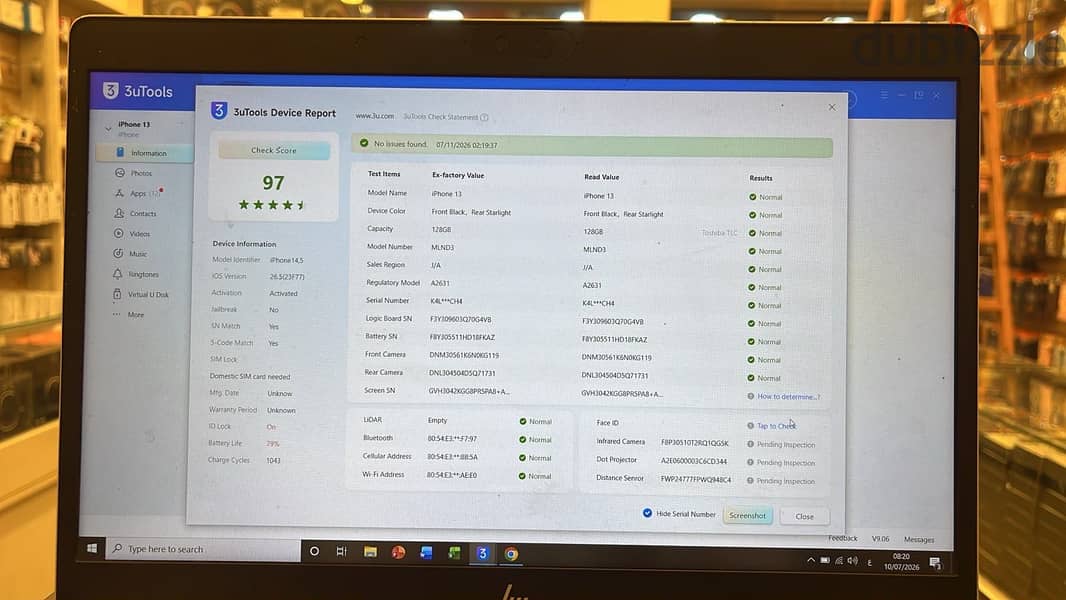Open Apps in the 3uTools sidebar
Image resolution: width=1066 pixels, height=600 pixels.
[138, 193]
